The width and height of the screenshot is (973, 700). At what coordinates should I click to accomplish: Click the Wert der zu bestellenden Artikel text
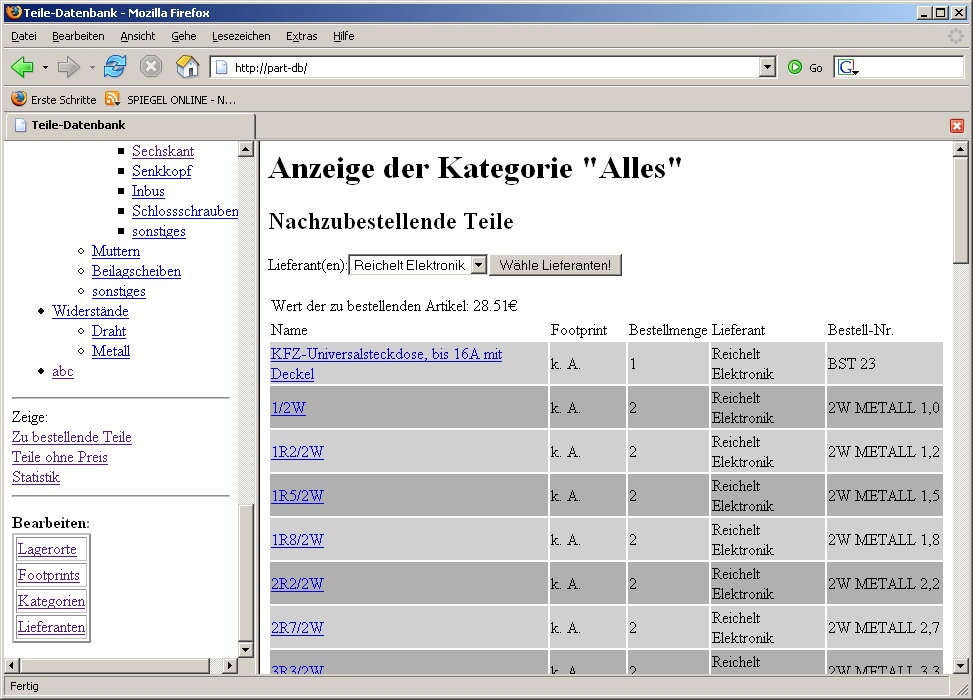(x=395, y=305)
